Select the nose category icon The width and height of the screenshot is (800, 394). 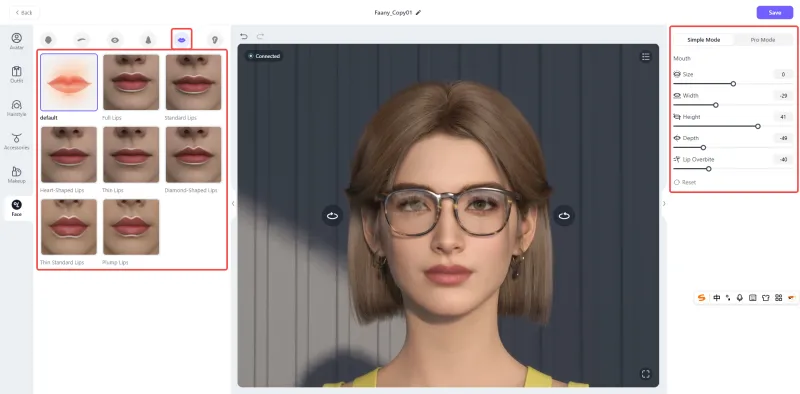point(148,39)
